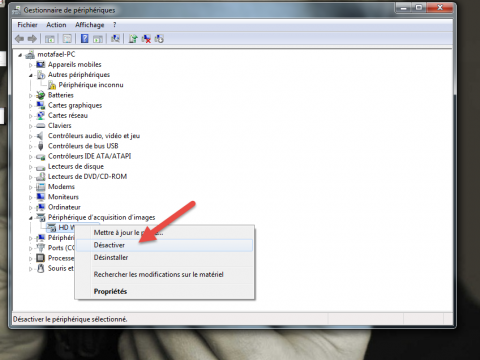Viewport: 480px width, 360px height.
Task: Click the scan for hardware changes icon
Action: pos(115,39)
